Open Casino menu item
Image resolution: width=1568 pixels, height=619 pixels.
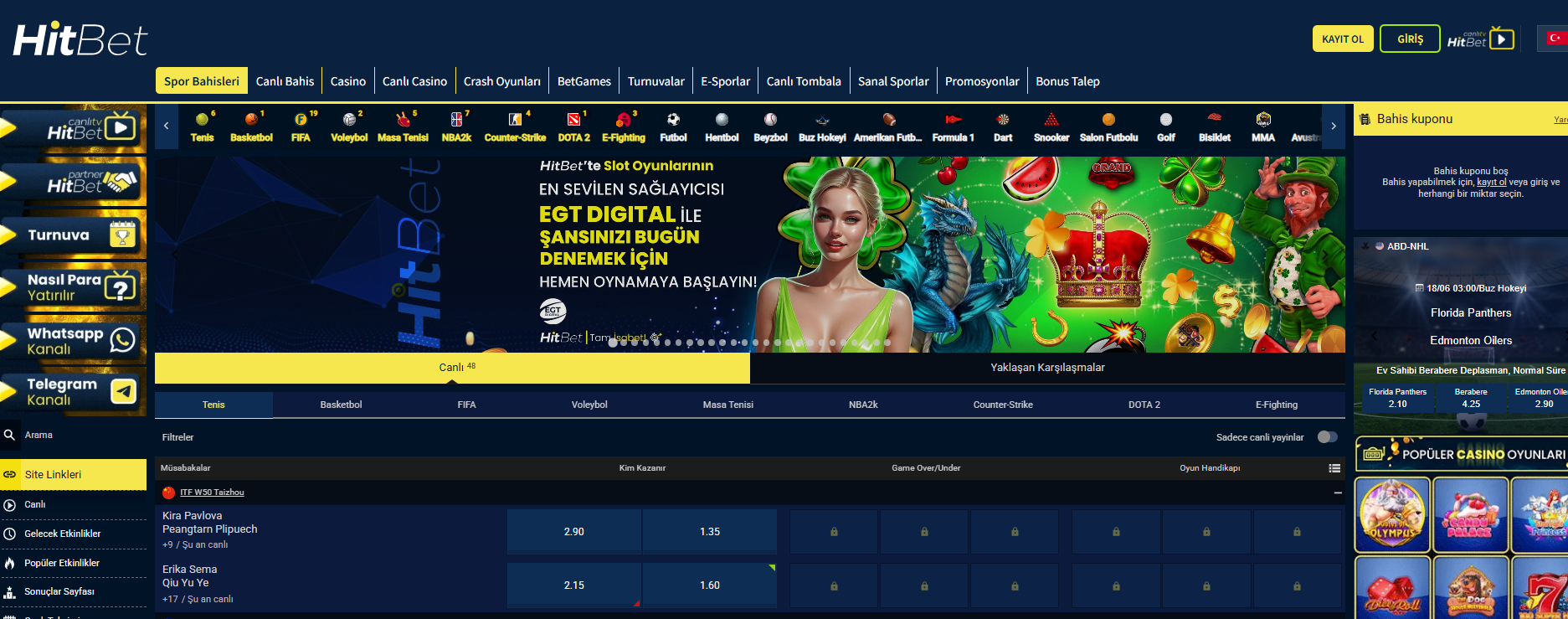(x=348, y=81)
